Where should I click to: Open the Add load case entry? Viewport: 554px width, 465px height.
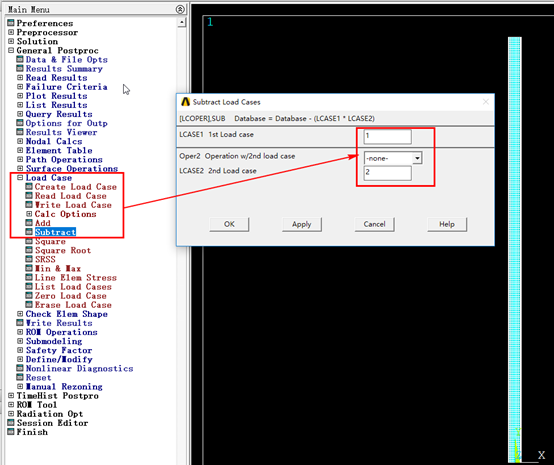(x=43, y=223)
